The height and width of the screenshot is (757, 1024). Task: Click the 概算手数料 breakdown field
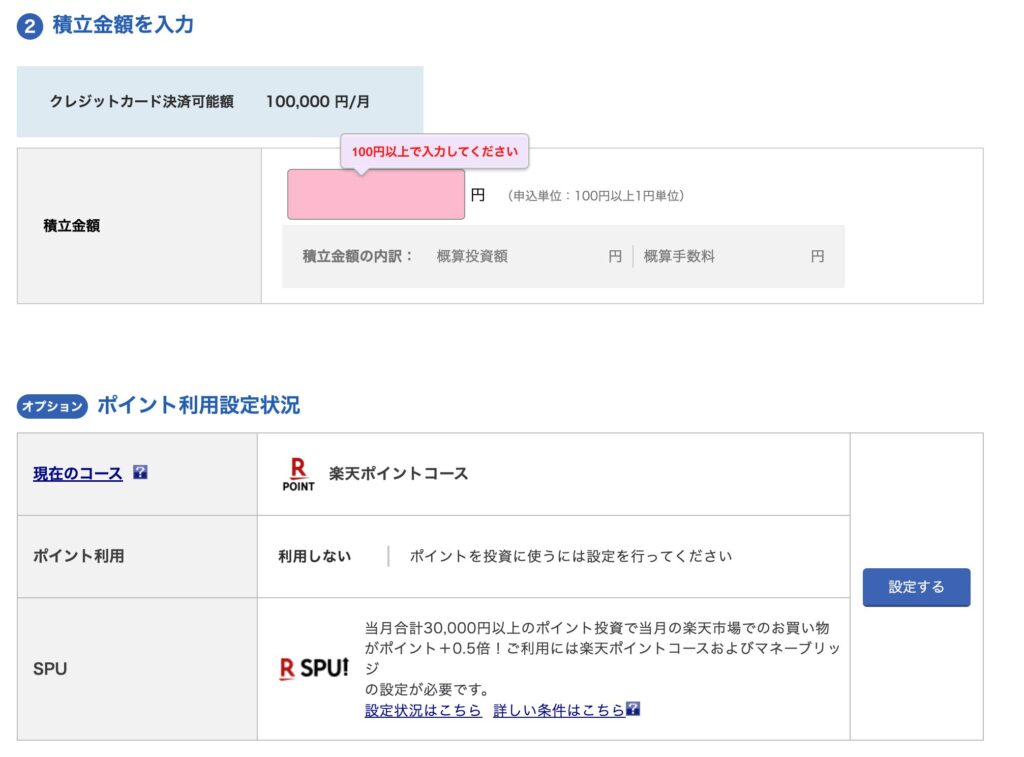(733, 256)
